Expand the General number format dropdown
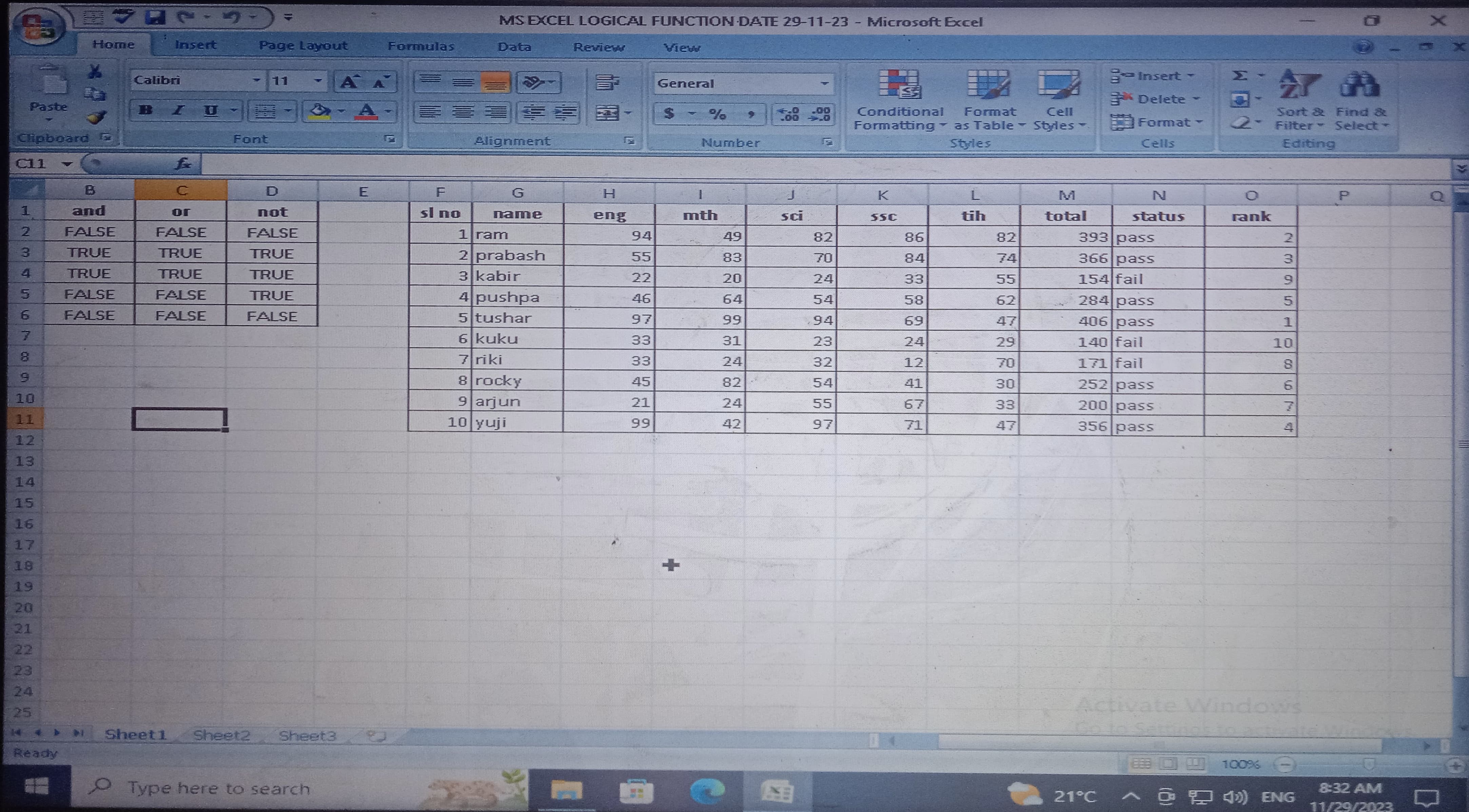Screen dimensions: 1469x812 pos(824,84)
